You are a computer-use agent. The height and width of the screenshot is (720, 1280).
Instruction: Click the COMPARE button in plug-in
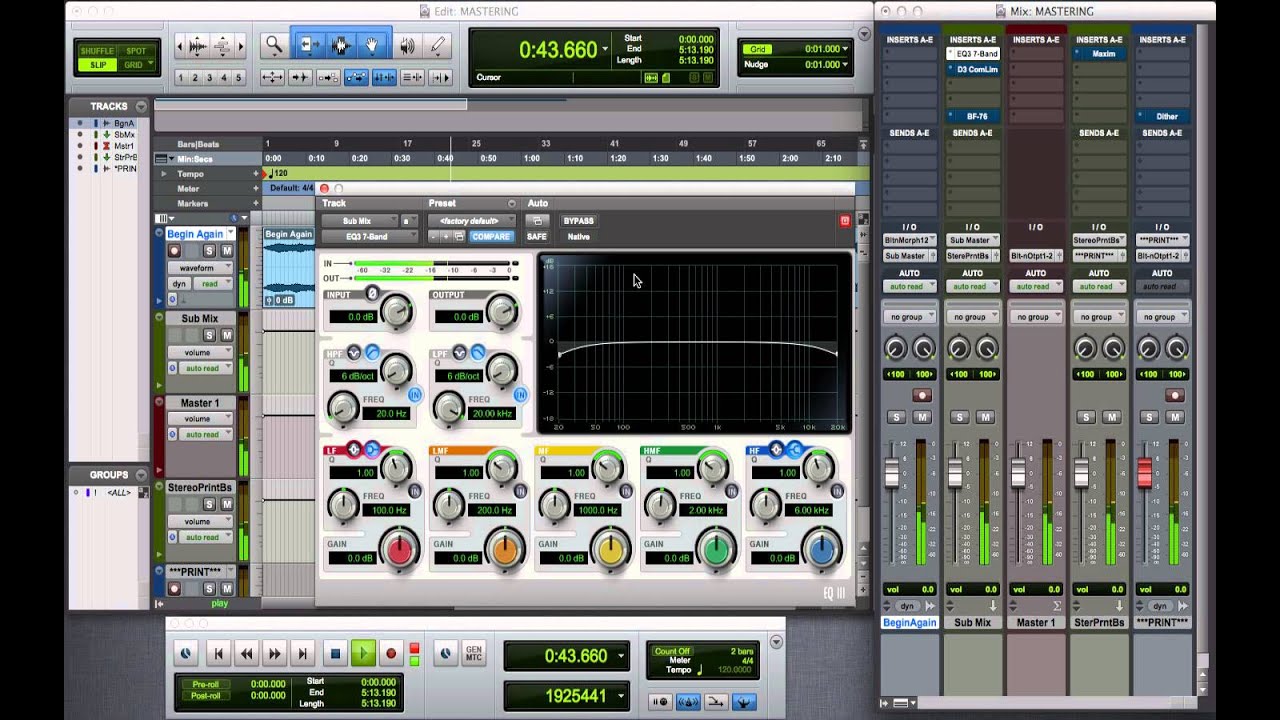click(x=491, y=237)
